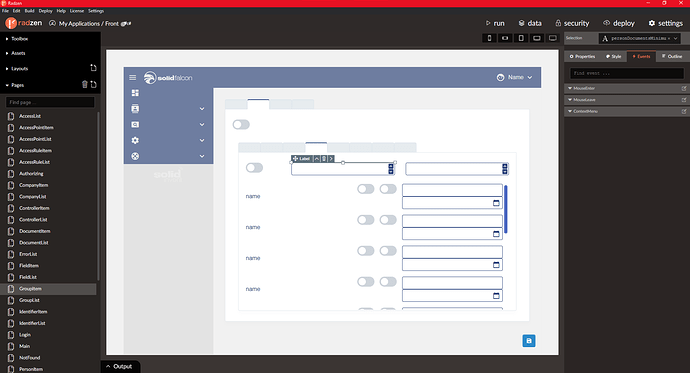Select the mobile phone viewport icon
The image size is (690, 373).
tap(489, 38)
